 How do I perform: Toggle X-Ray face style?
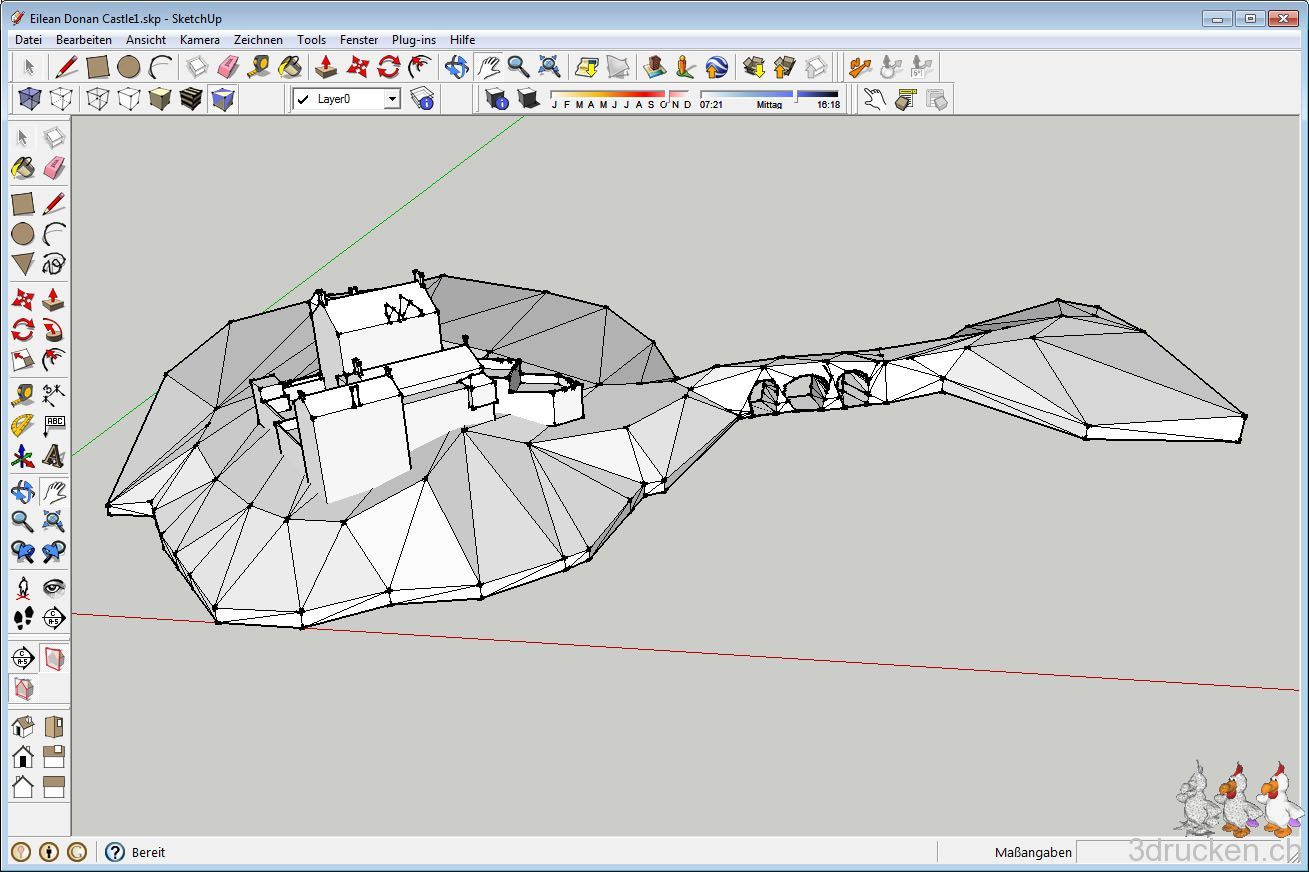pyautogui.click(x=30, y=99)
